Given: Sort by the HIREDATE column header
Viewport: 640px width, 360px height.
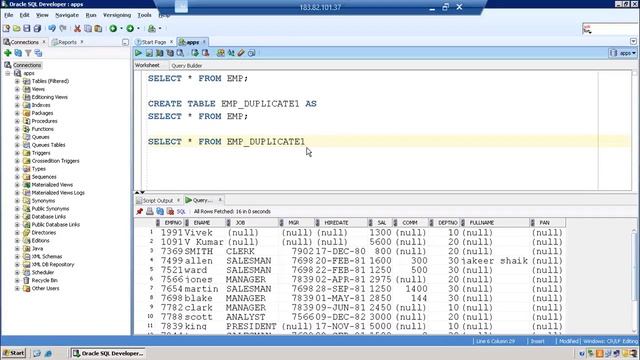Looking at the screenshot, I should click(340, 223).
